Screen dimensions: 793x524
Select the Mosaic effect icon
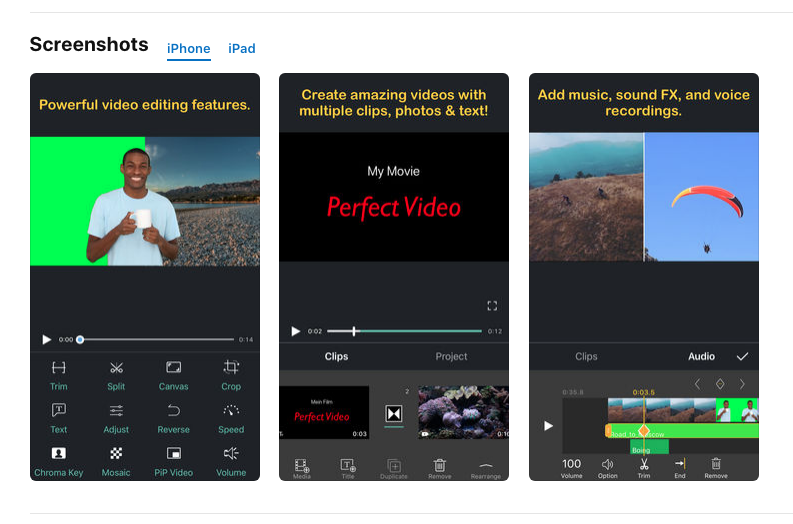(x=116, y=453)
